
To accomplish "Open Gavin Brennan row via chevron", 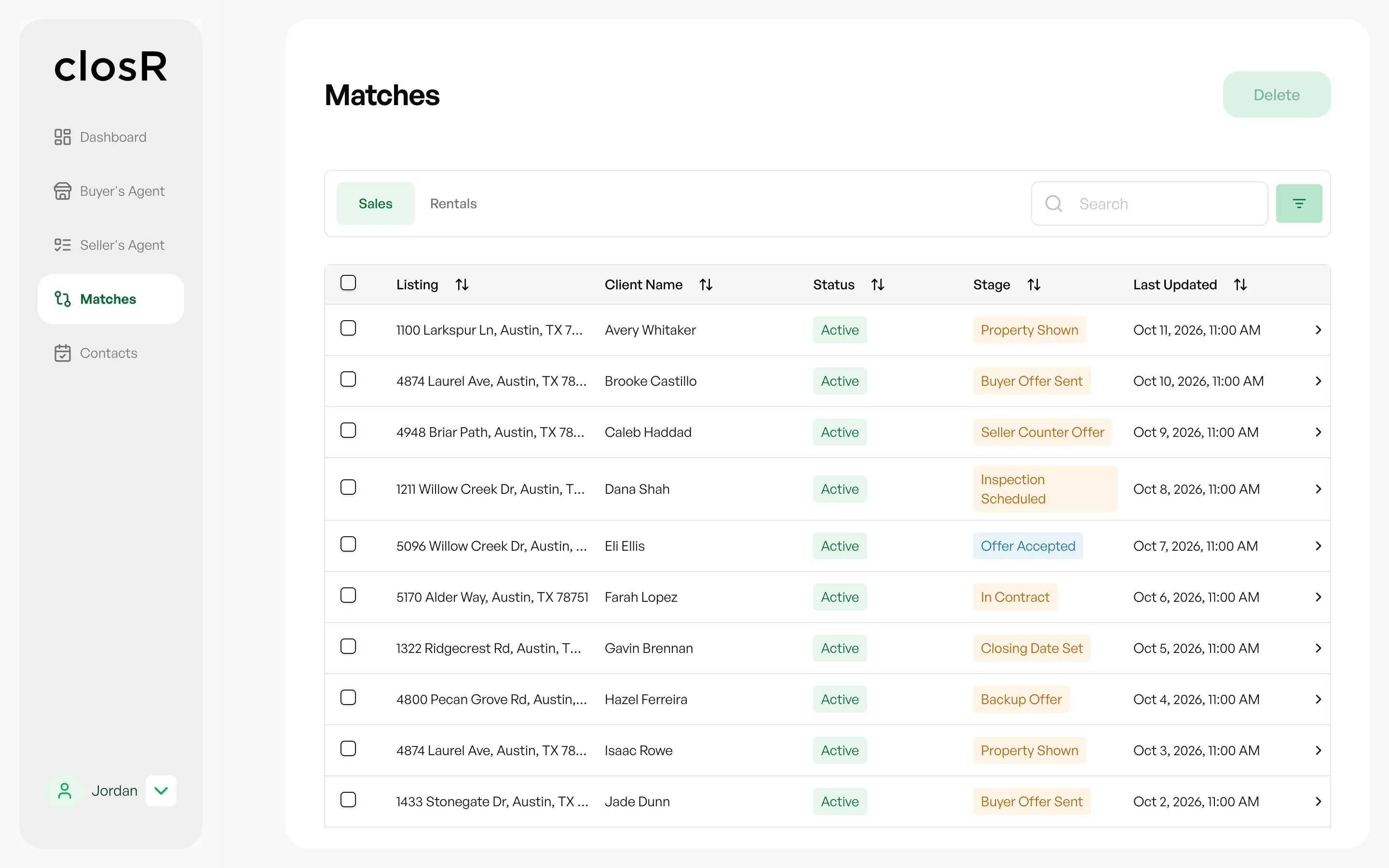I will [1319, 648].
